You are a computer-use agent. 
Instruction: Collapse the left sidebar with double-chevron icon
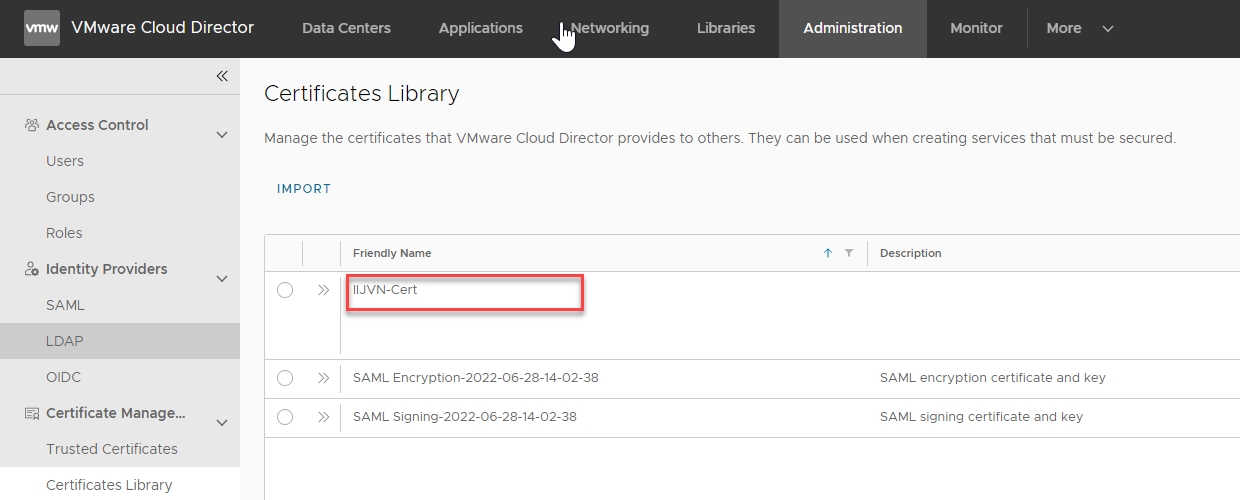222,76
